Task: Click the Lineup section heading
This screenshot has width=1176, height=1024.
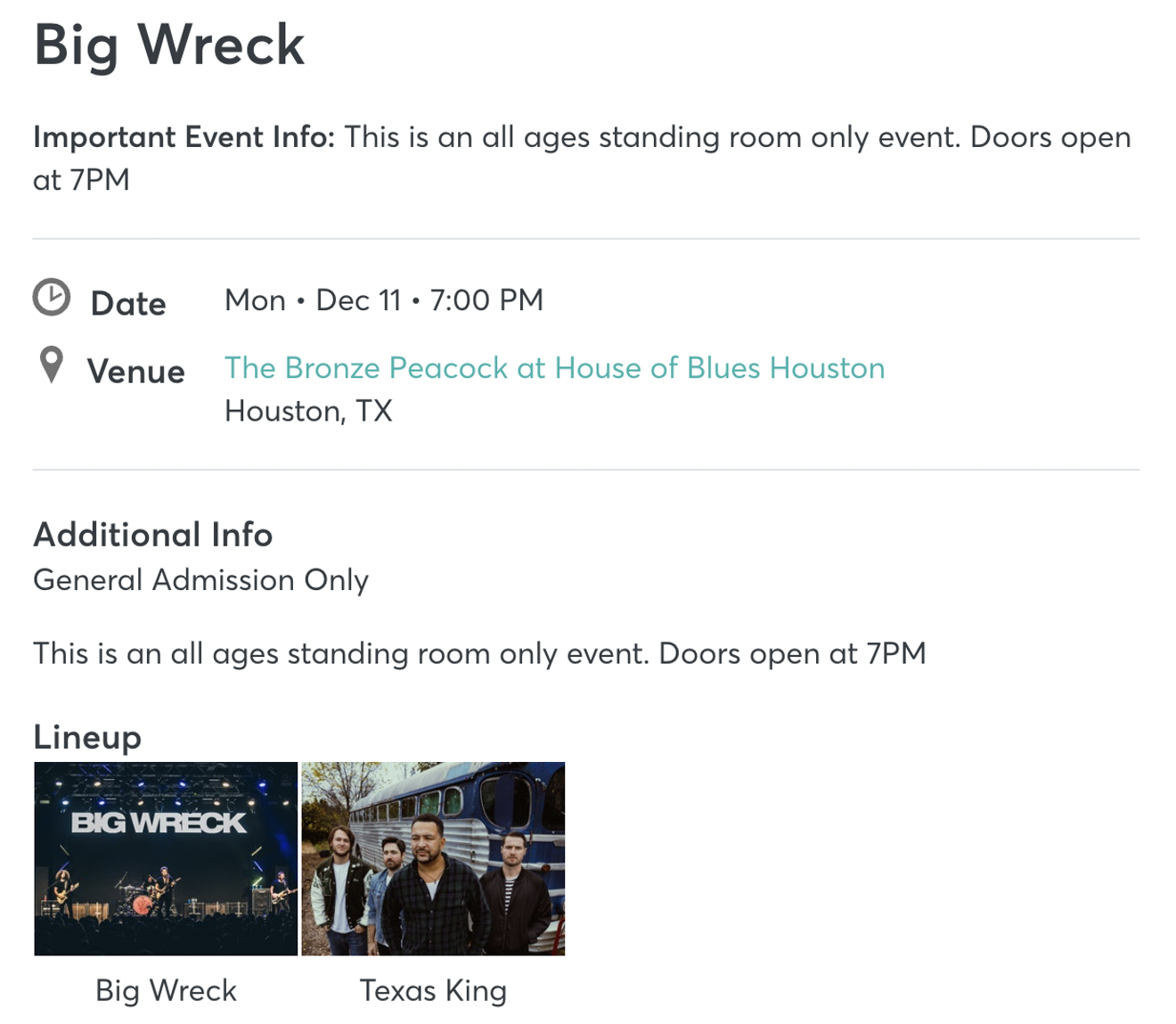Action: (87, 738)
